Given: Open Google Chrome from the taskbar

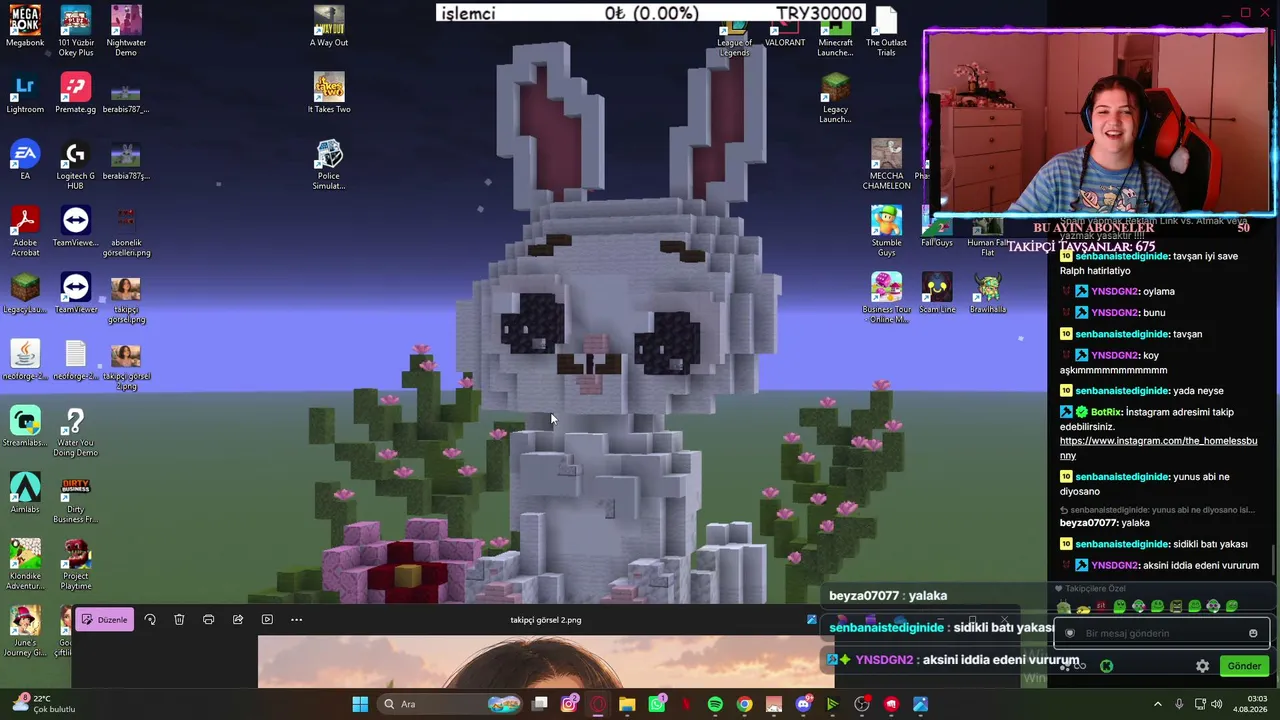Looking at the screenshot, I should click(x=744, y=704).
